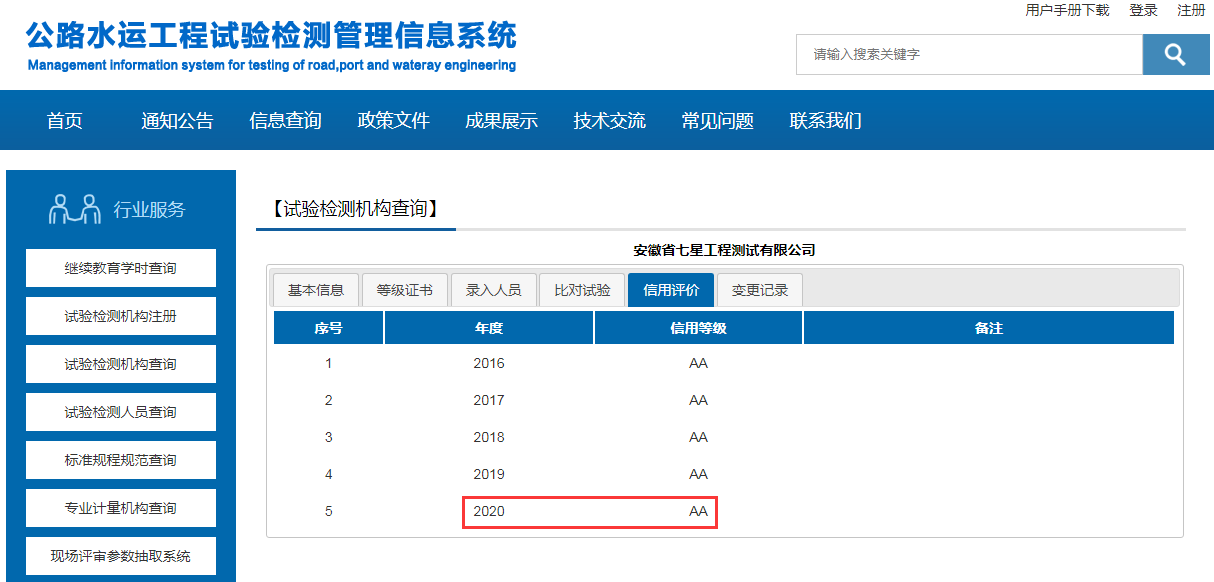
Task: Click the AA rating for 2016
Action: pyautogui.click(x=698, y=363)
